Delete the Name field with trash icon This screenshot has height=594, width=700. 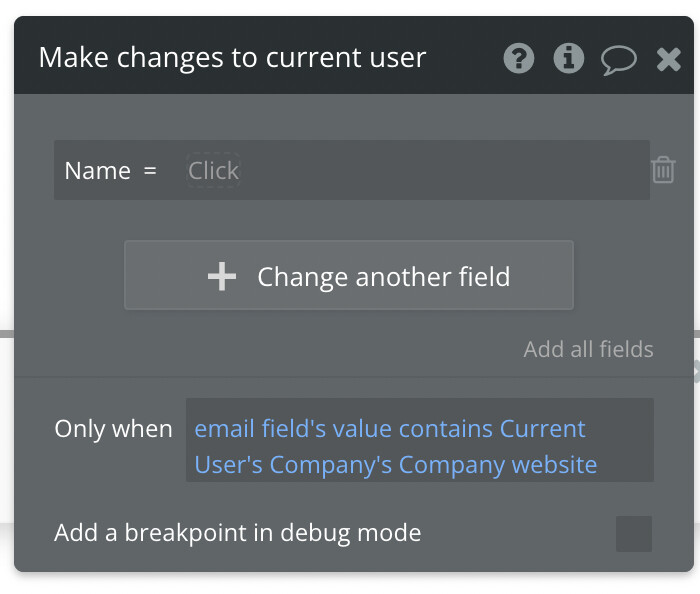click(663, 170)
